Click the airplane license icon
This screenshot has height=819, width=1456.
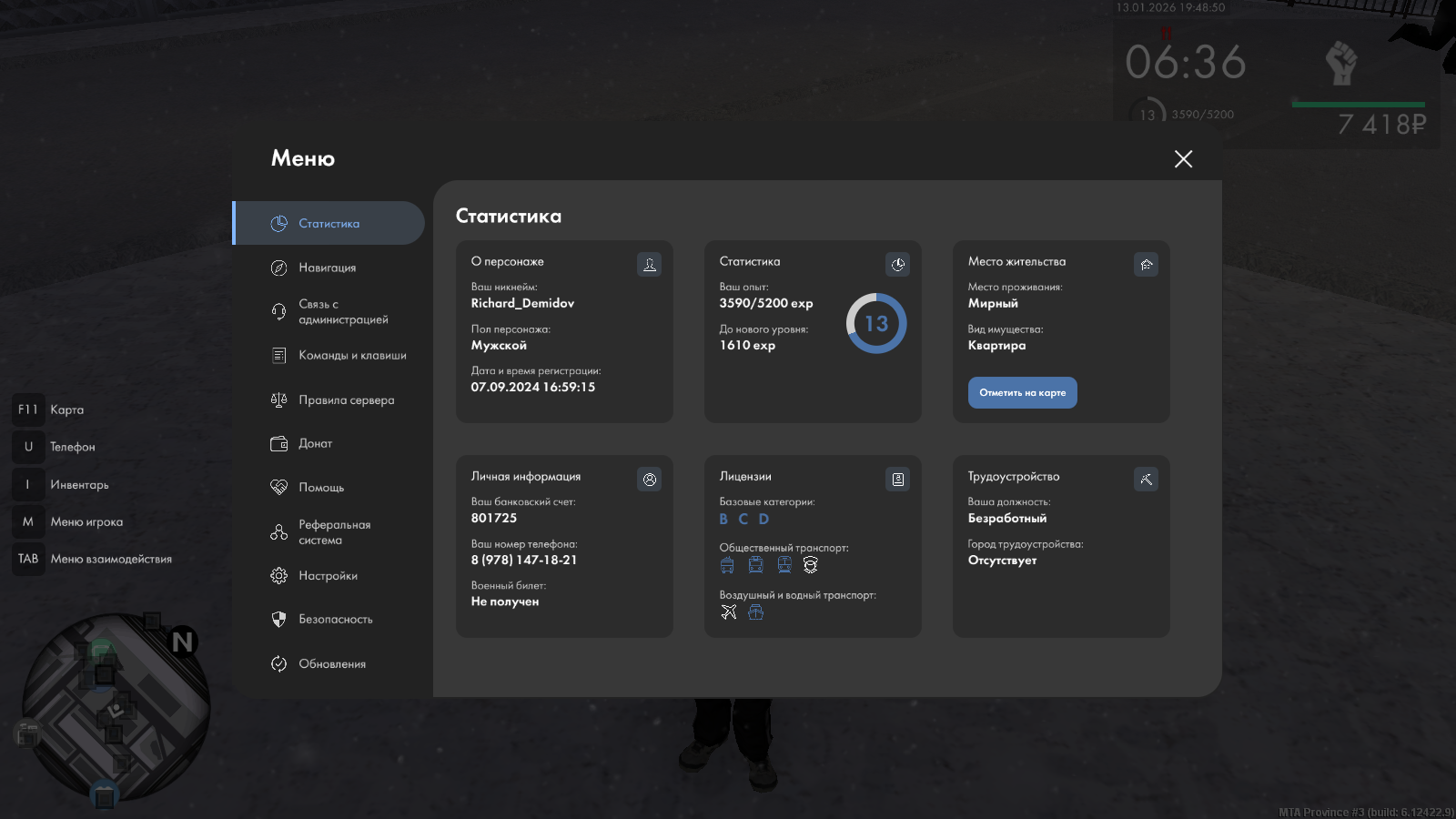pos(729,612)
